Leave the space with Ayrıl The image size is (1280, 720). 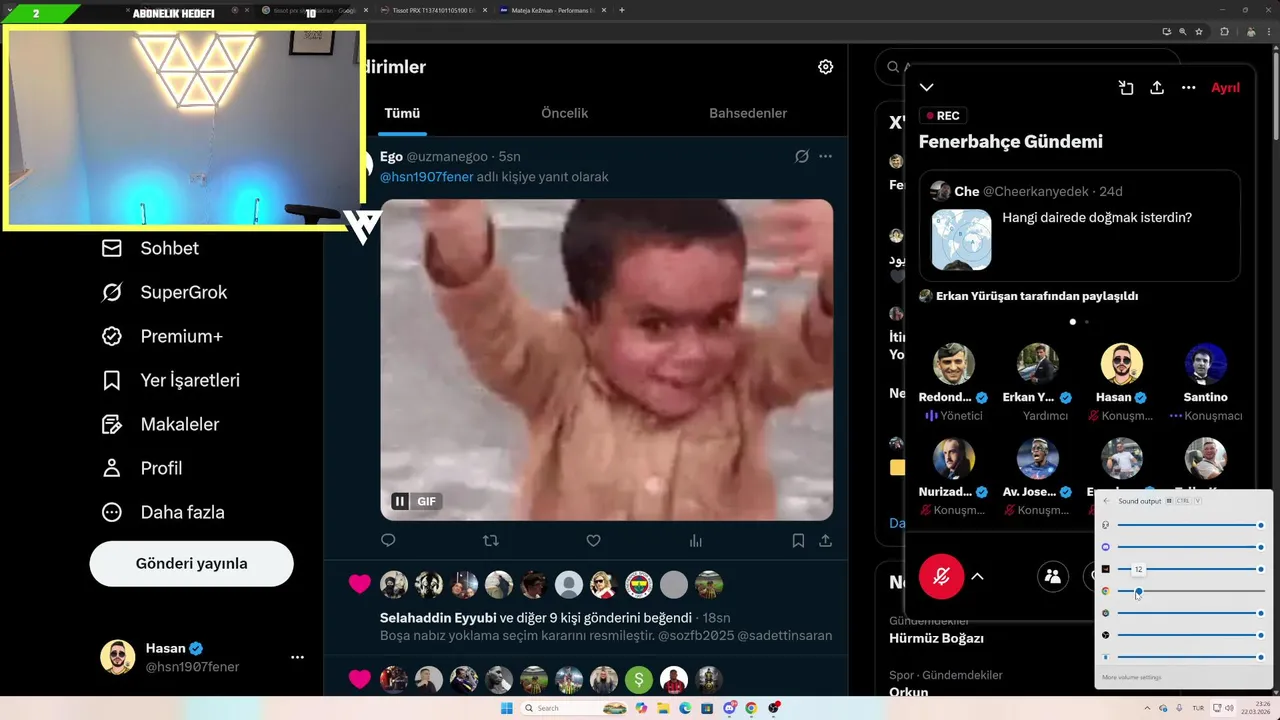[x=1225, y=88]
